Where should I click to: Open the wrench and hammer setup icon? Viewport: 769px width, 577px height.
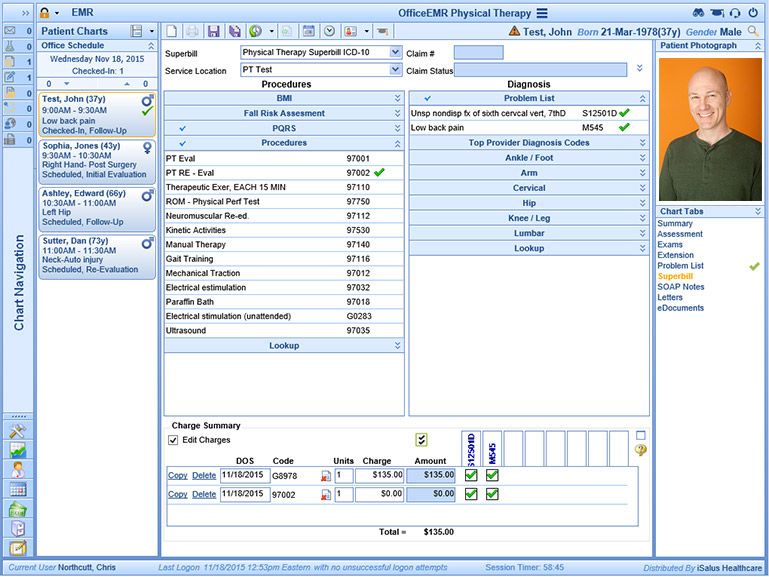pyautogui.click(x=18, y=431)
